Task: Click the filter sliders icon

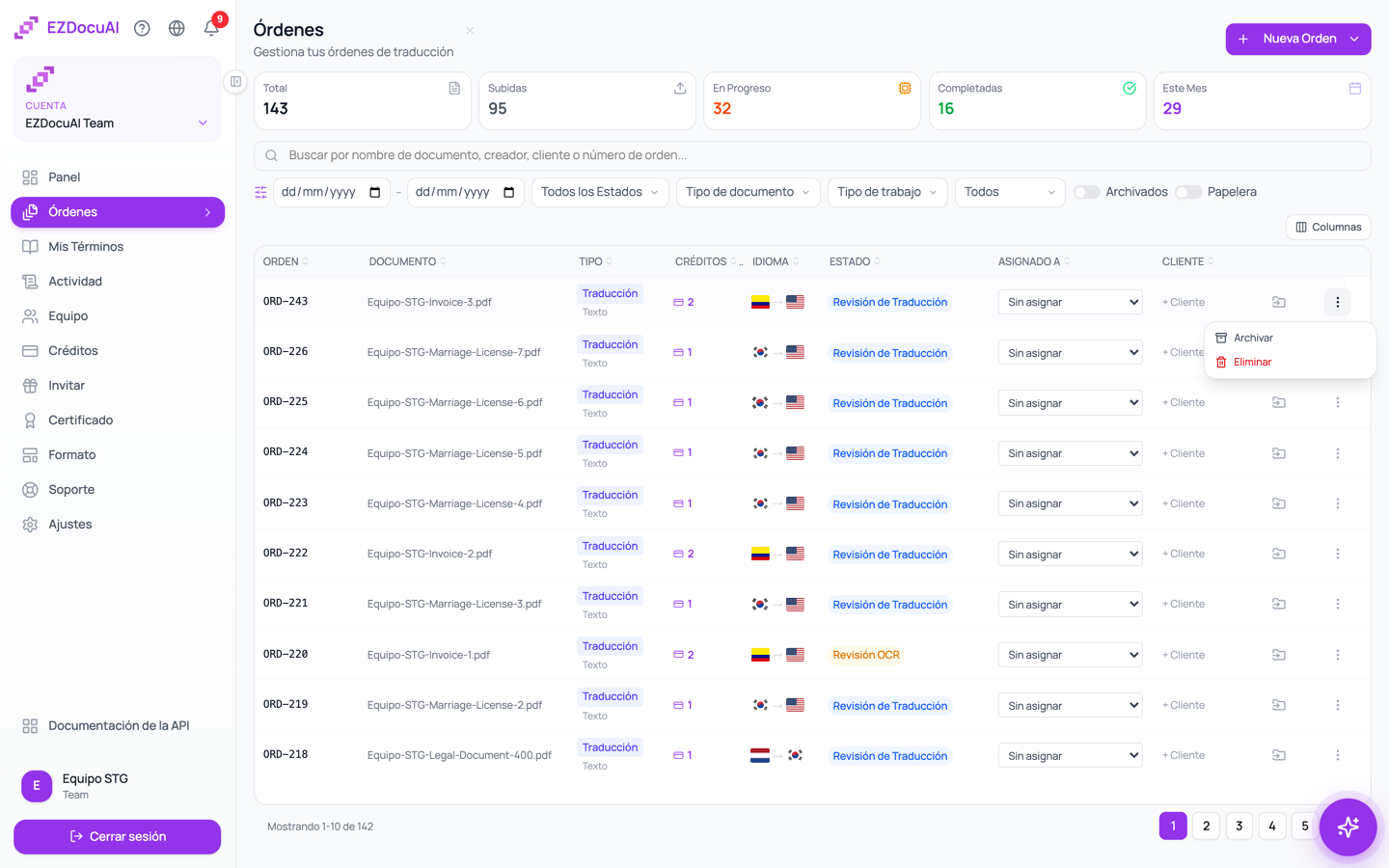Action: pyautogui.click(x=260, y=192)
